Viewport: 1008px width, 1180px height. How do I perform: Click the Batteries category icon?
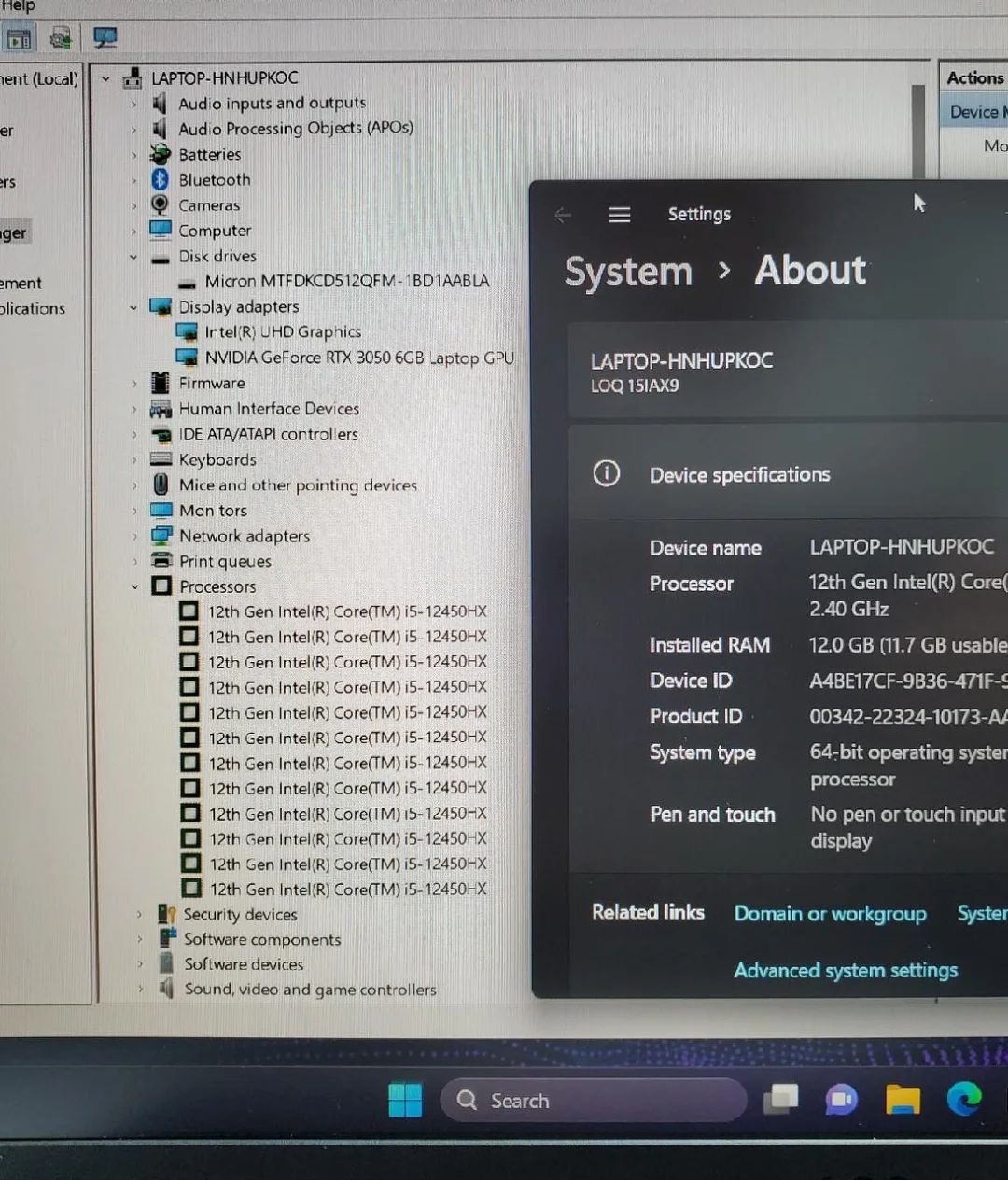pyautogui.click(x=161, y=154)
